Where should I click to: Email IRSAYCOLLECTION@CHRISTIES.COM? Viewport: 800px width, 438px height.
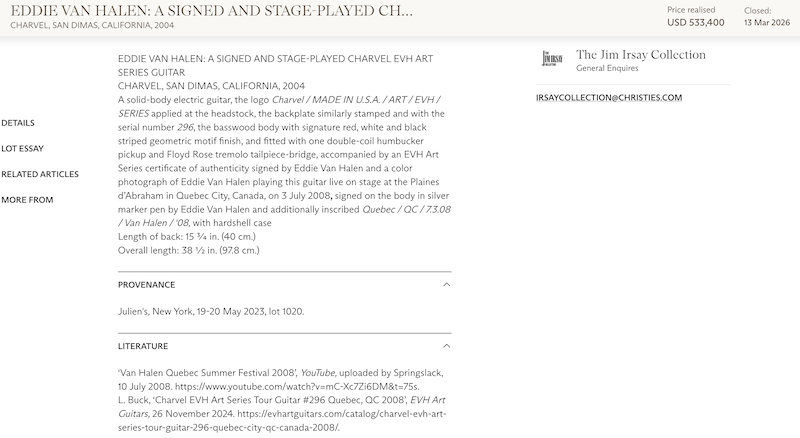[x=609, y=98]
